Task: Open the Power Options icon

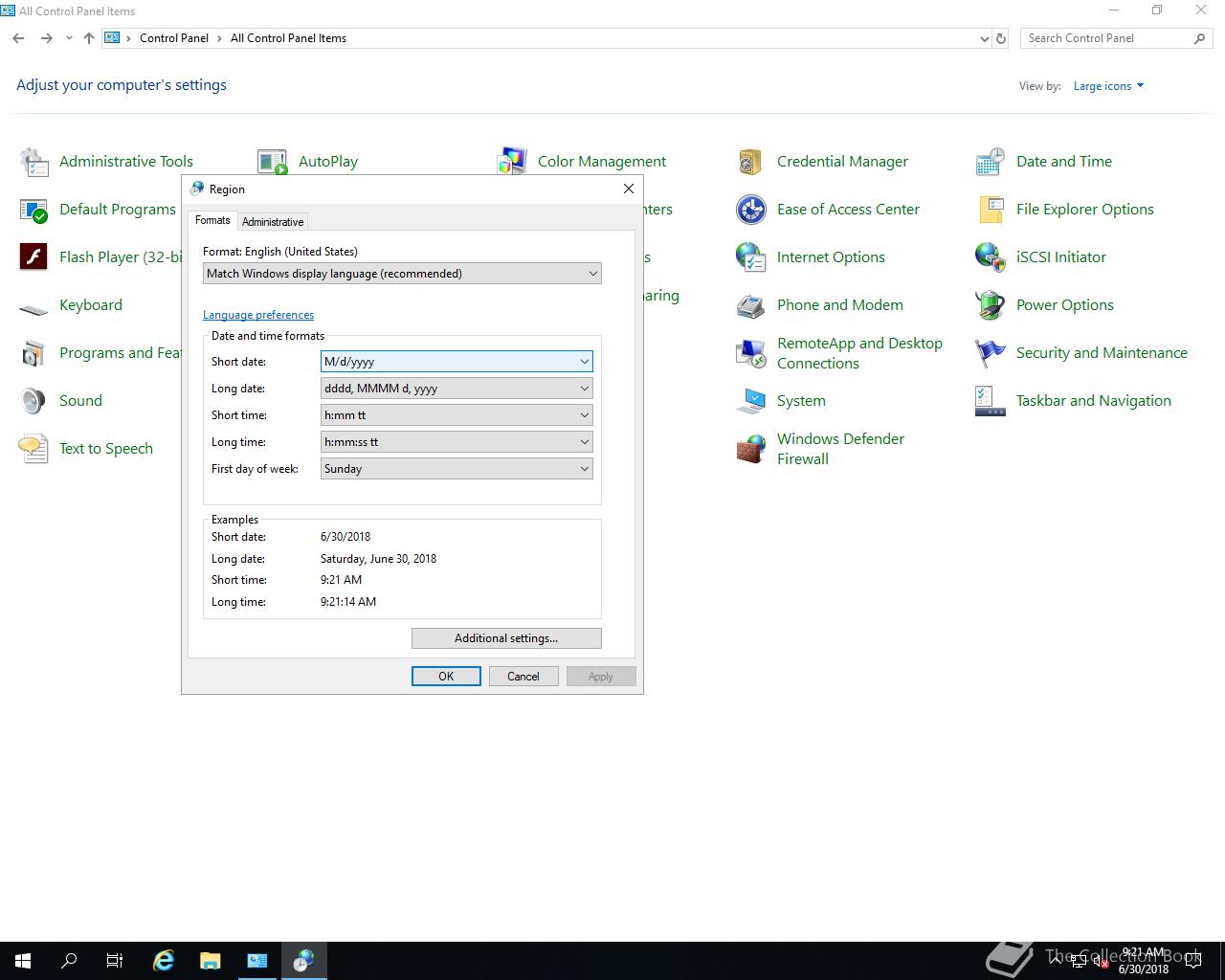Action: 990,305
